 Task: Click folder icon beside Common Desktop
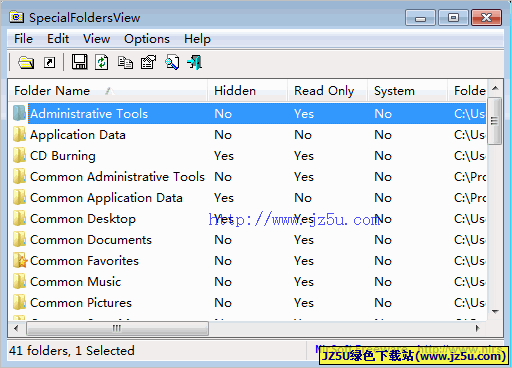[19, 219]
